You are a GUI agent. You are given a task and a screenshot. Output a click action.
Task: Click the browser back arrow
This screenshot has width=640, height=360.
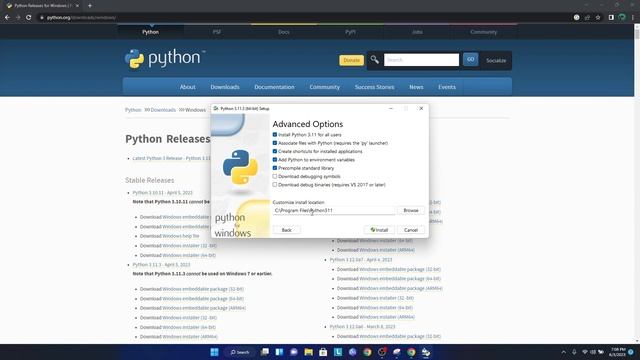[7, 18]
